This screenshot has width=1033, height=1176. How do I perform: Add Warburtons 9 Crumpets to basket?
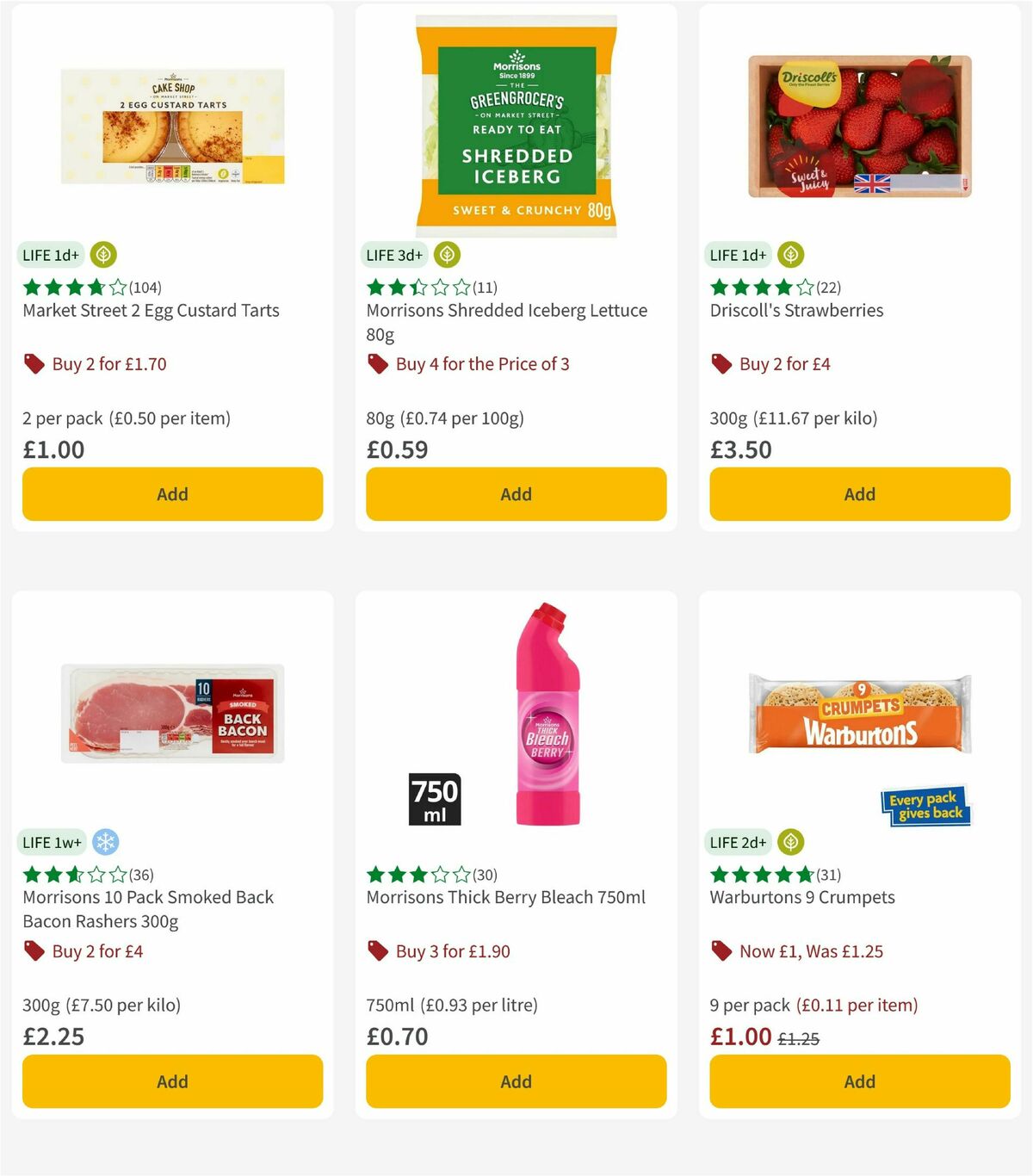[859, 1081]
